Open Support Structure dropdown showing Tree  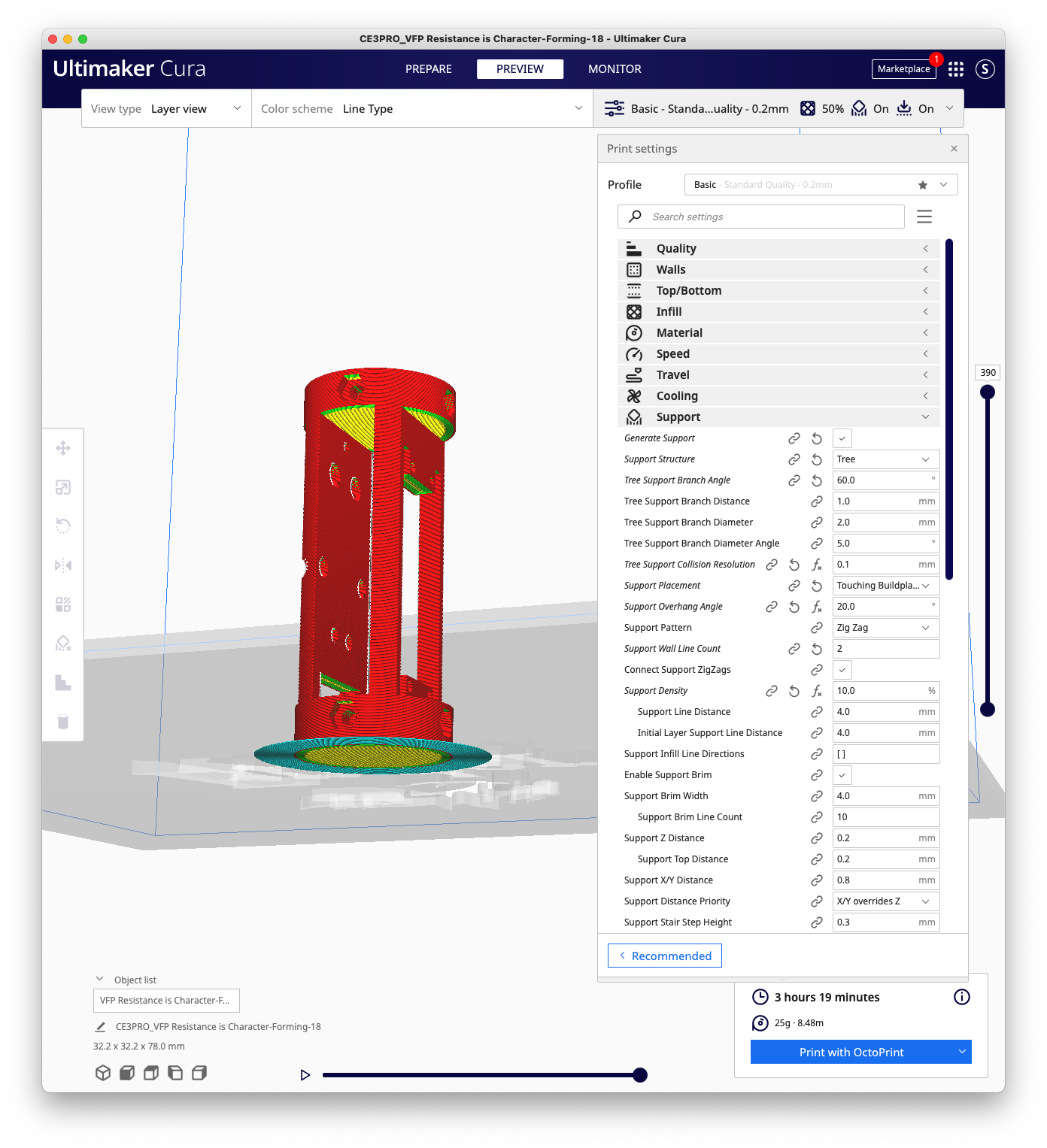[x=886, y=459]
